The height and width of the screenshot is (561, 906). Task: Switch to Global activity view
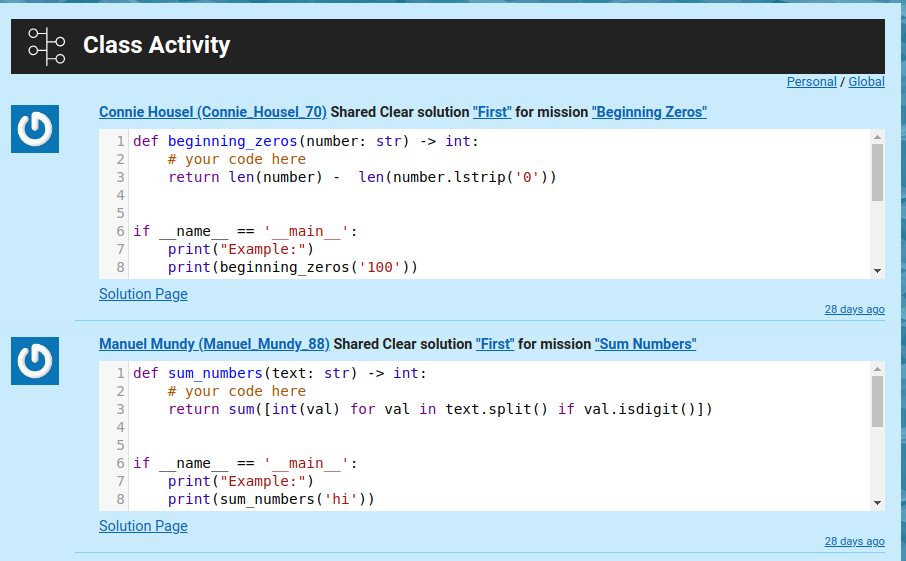[866, 81]
